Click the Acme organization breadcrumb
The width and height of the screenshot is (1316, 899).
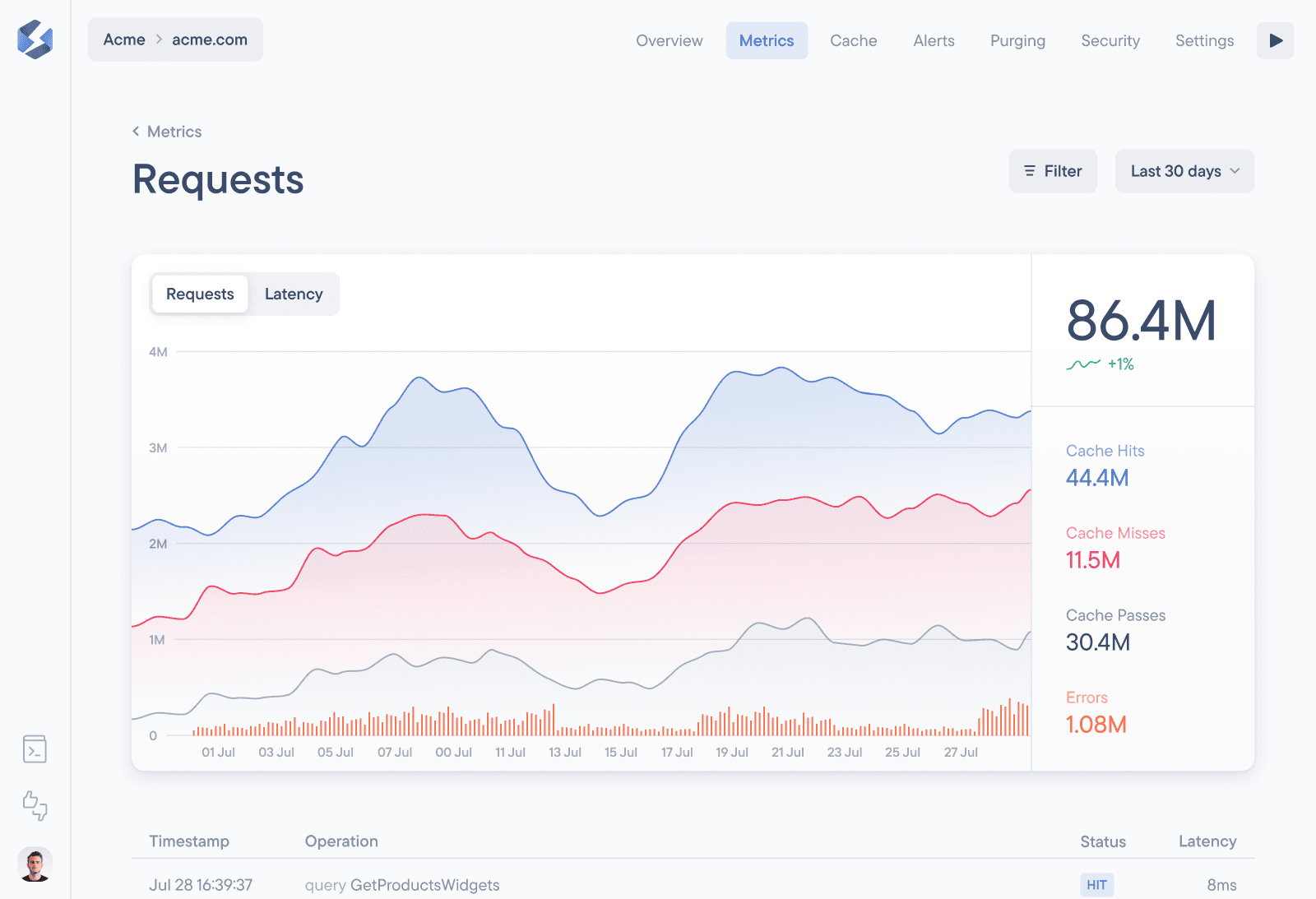124,39
